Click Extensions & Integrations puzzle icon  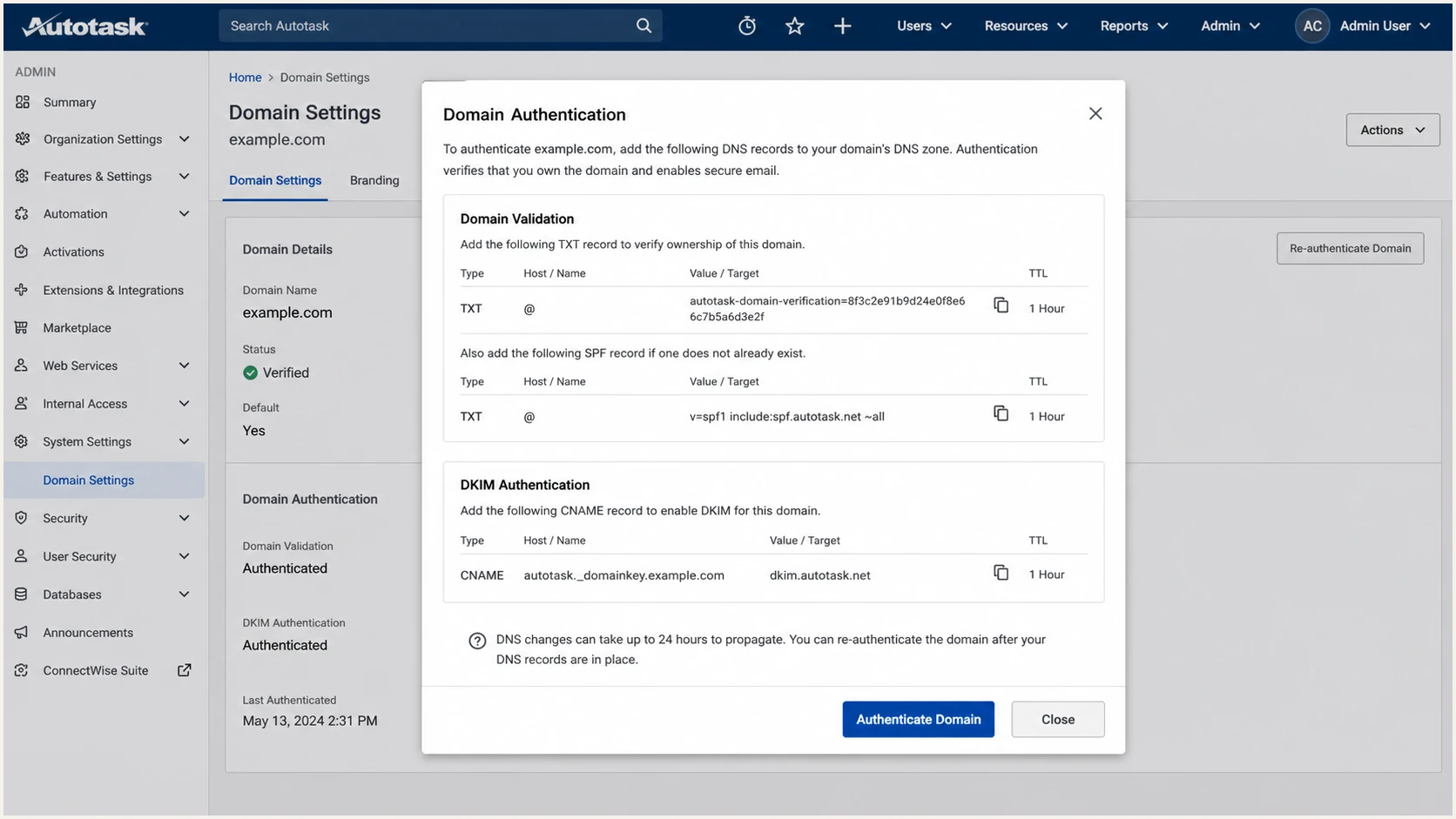[x=22, y=290]
